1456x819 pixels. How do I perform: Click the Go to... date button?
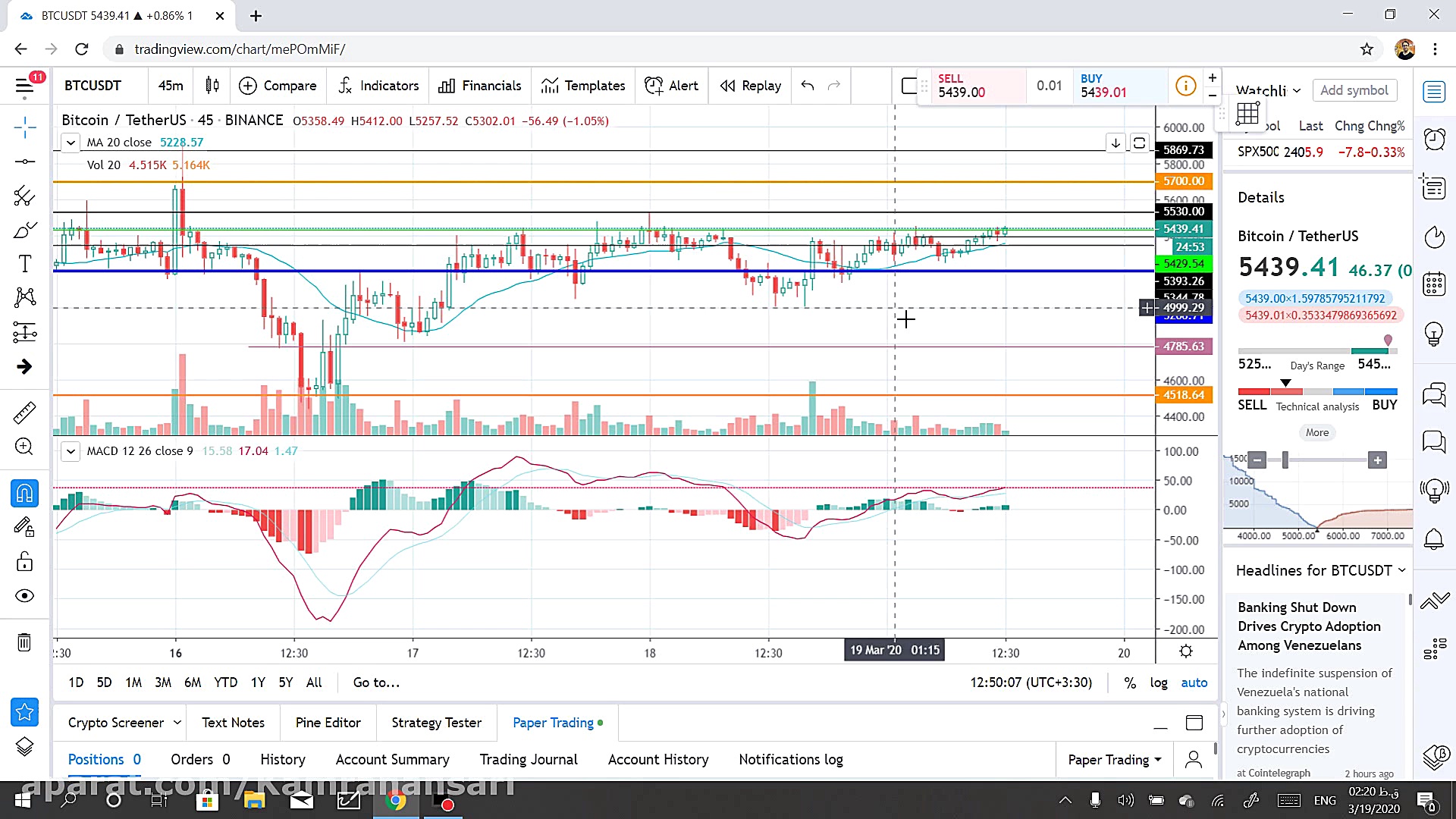(376, 682)
